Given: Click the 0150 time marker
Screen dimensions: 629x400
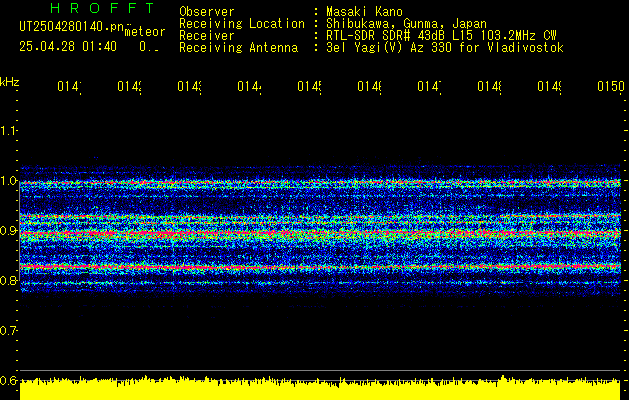Looking at the screenshot, I should point(611,86).
